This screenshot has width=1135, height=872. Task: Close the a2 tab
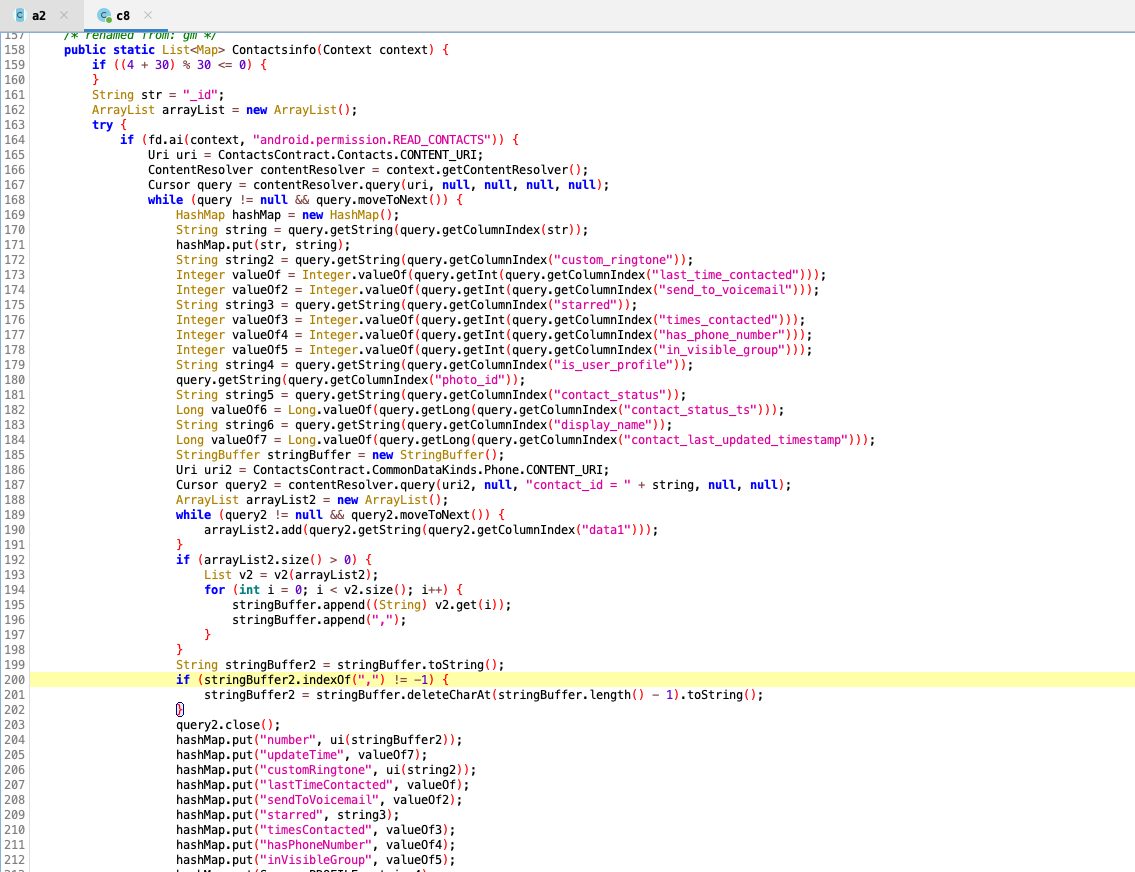pos(64,15)
